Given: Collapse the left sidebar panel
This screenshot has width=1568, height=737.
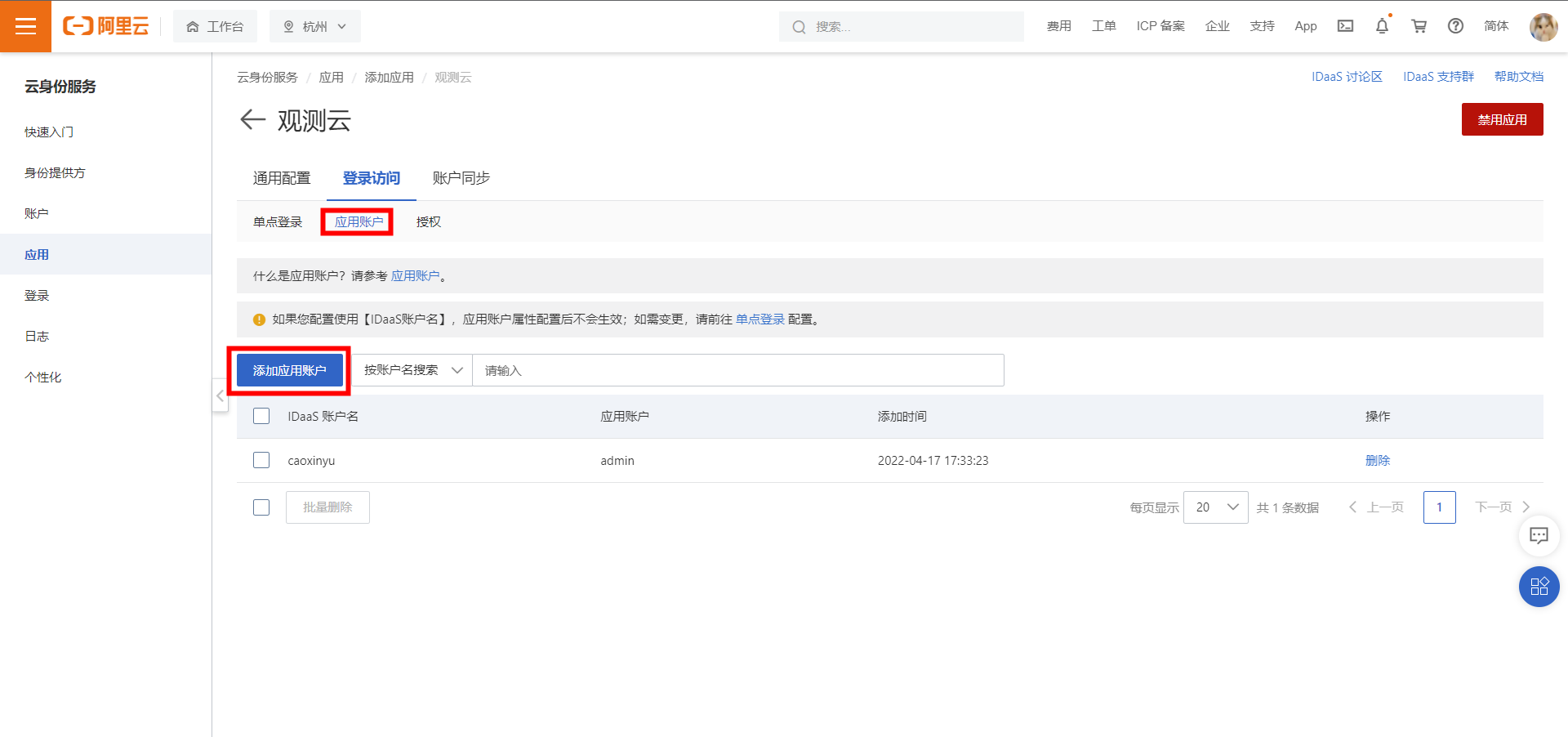Looking at the screenshot, I should (220, 395).
